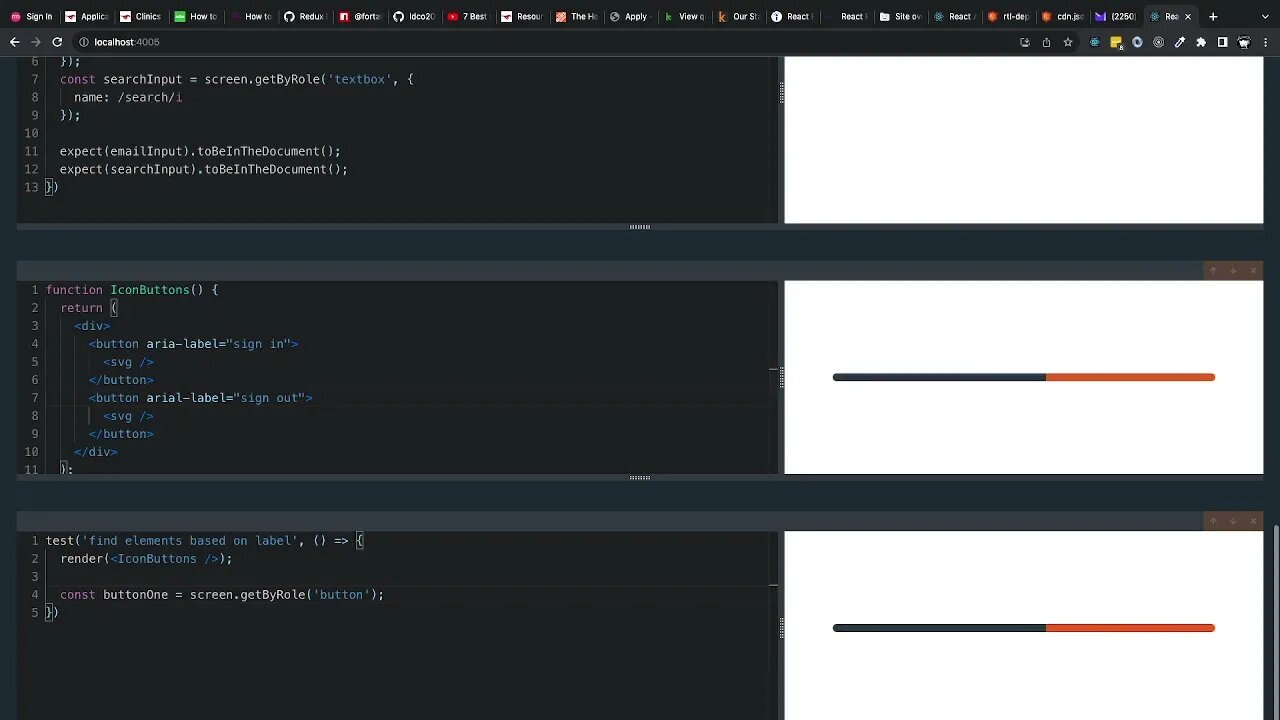The height and width of the screenshot is (720, 1280).
Task: Click the divider handle beside the IconButtons editor
Action: (x=781, y=377)
